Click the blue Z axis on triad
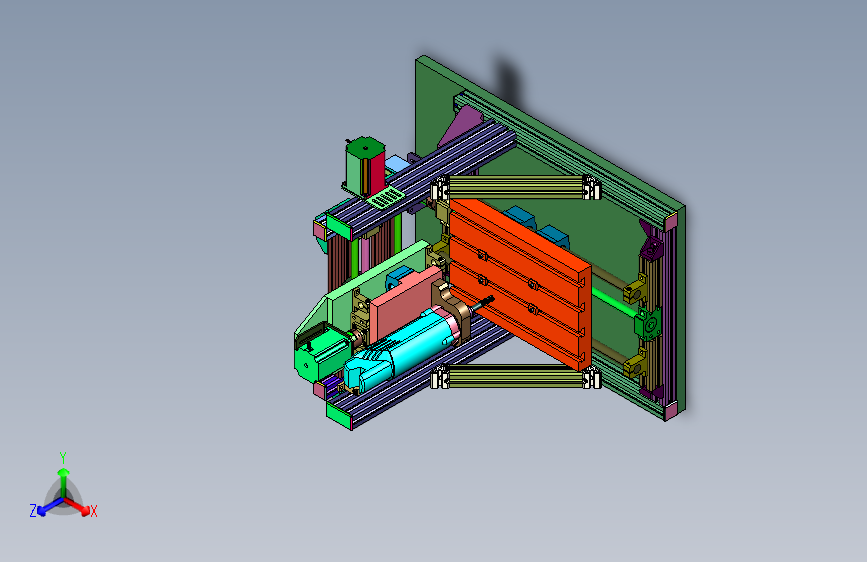The image size is (867, 562). pyautogui.click(x=50, y=507)
